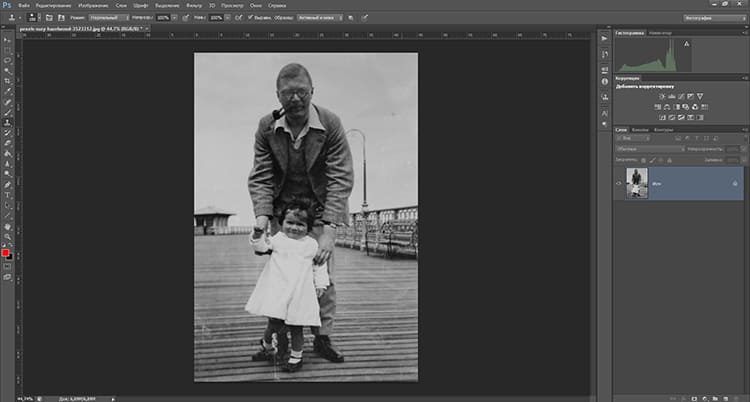Toggle lock image pixels brush icon
Image resolution: width=750 pixels, height=402 pixels.
pyautogui.click(x=652, y=160)
